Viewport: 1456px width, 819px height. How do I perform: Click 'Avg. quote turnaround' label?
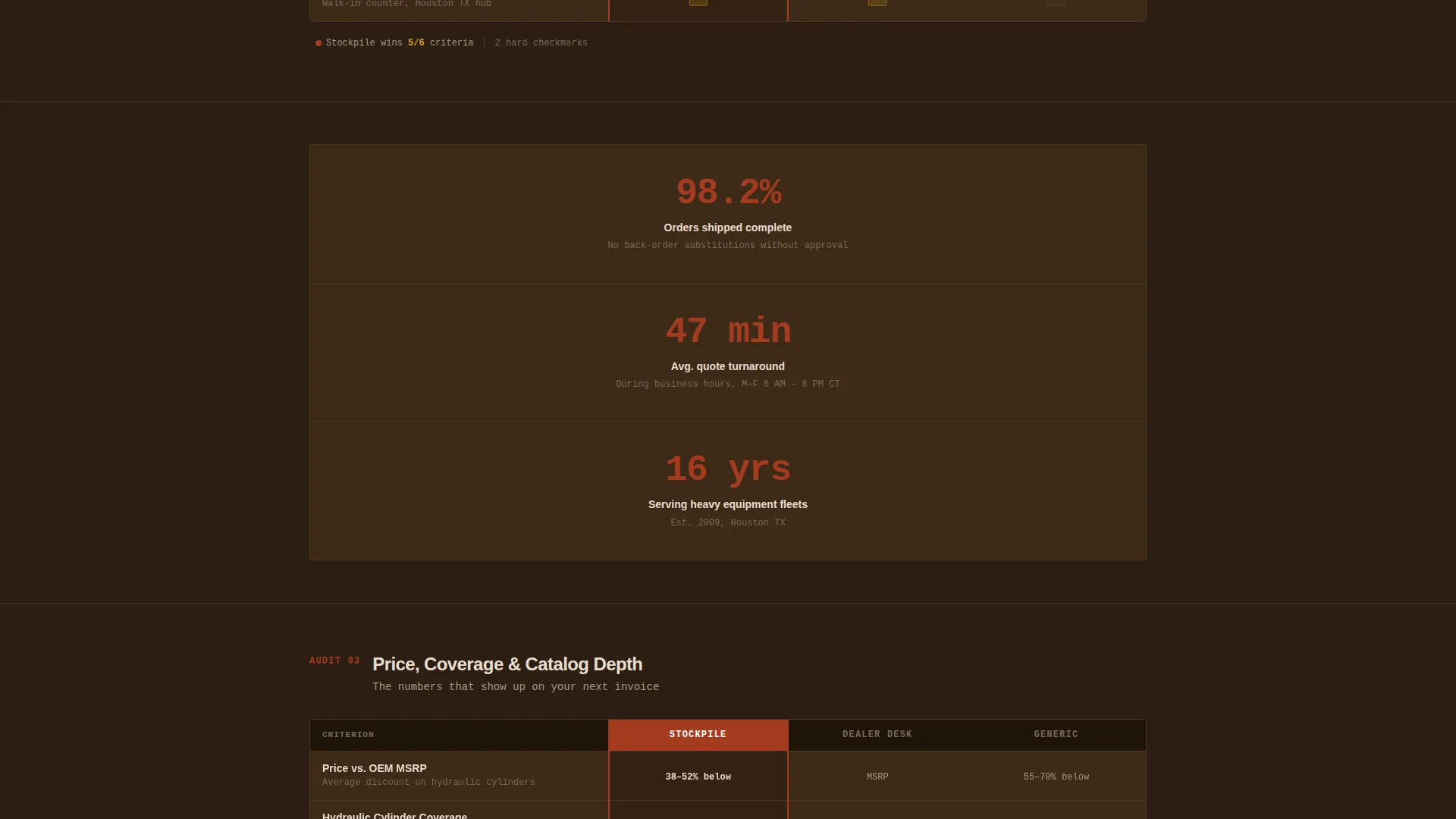click(x=728, y=366)
